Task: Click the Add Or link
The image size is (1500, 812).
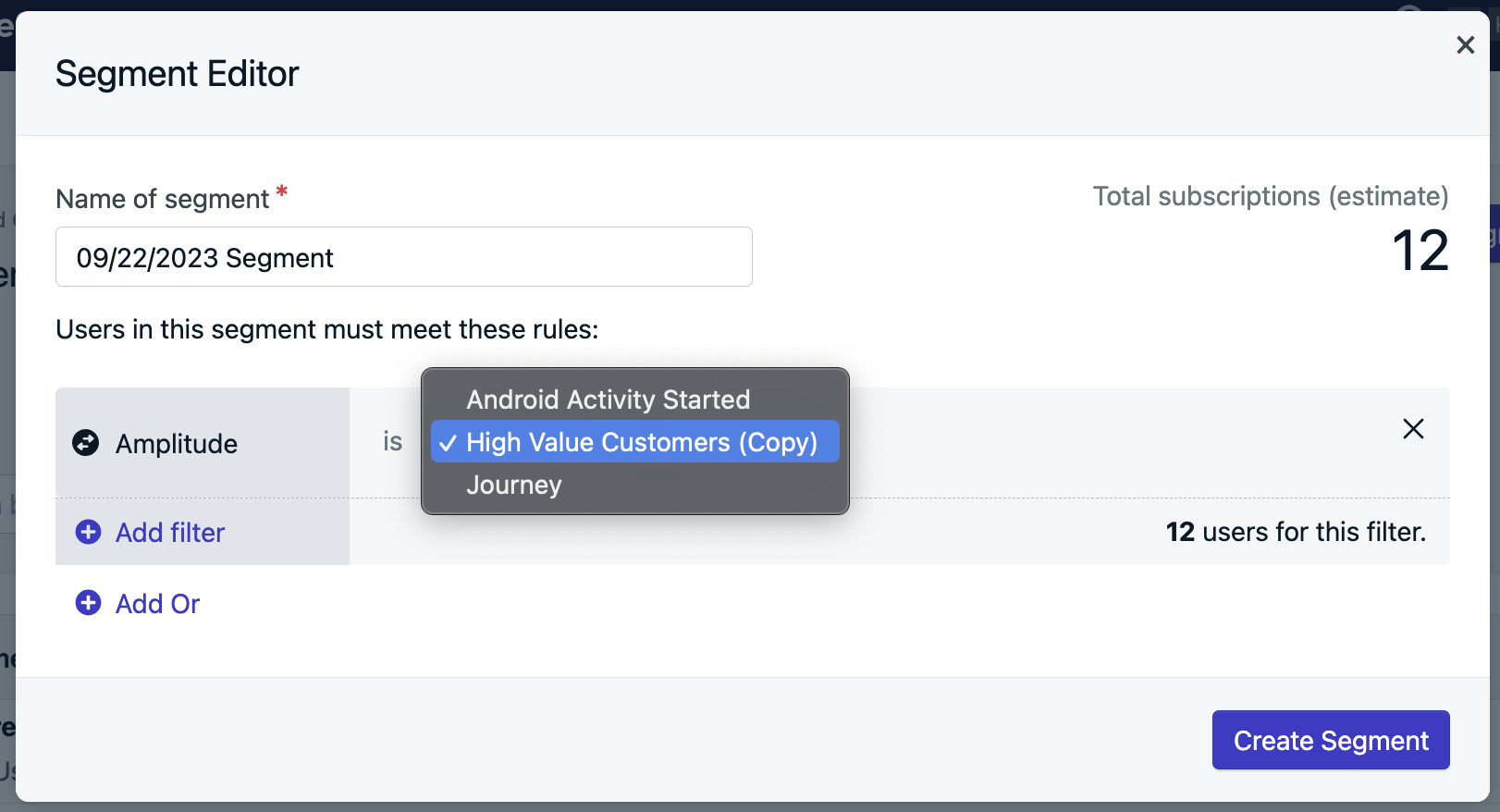Action: [x=158, y=604]
